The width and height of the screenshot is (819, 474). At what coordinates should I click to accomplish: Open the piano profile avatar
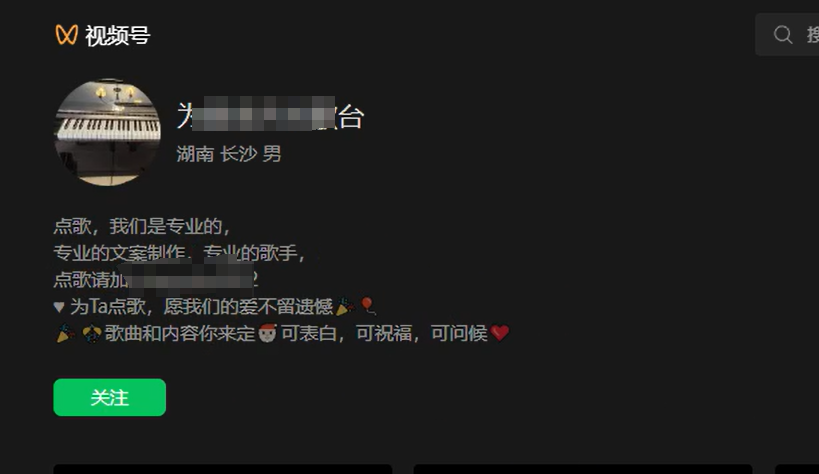coord(108,132)
